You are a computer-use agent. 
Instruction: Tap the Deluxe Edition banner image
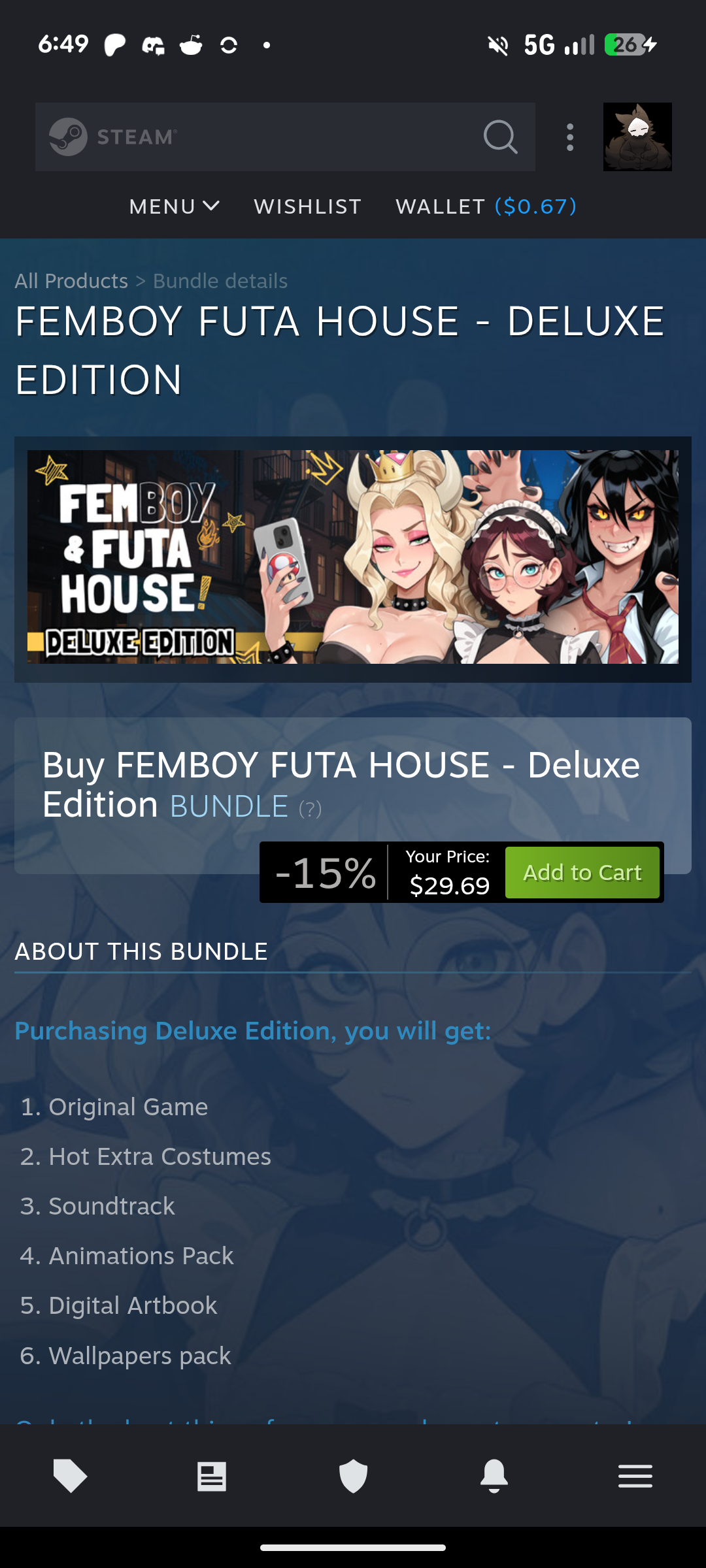click(x=353, y=557)
